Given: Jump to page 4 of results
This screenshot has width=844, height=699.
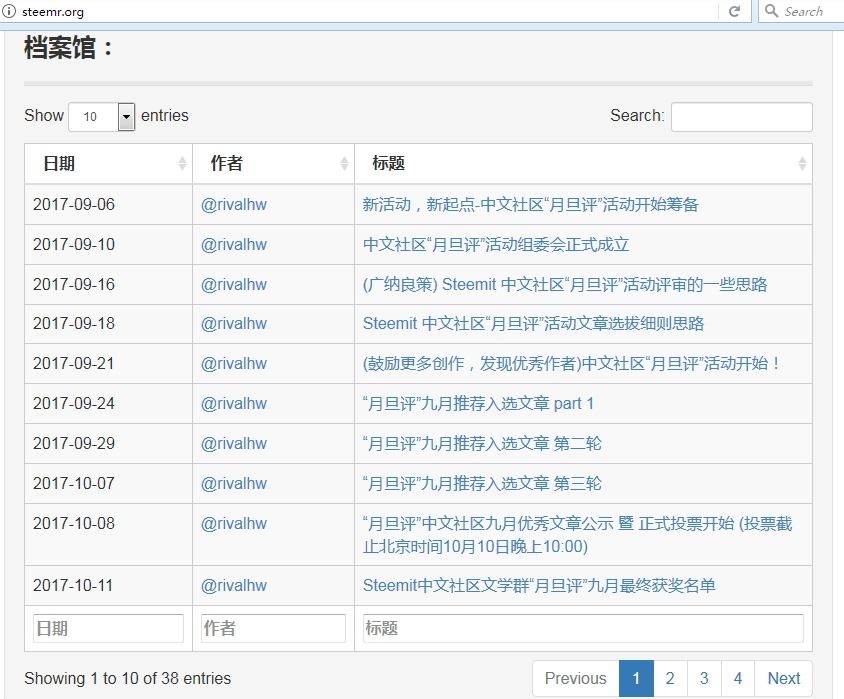Looking at the screenshot, I should point(737,678).
